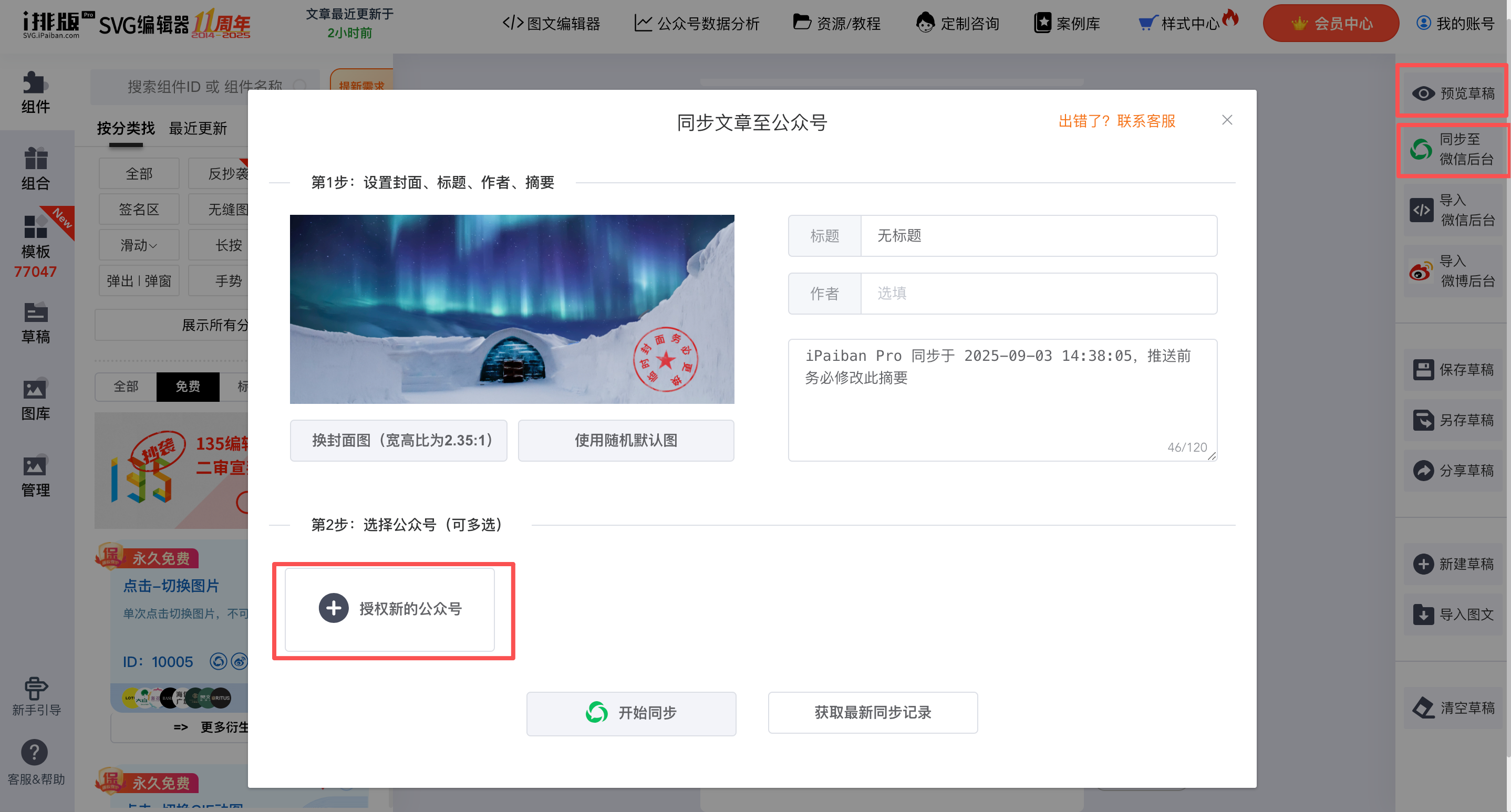
Task: Open the 滑动 dropdown category
Action: [x=138, y=245]
